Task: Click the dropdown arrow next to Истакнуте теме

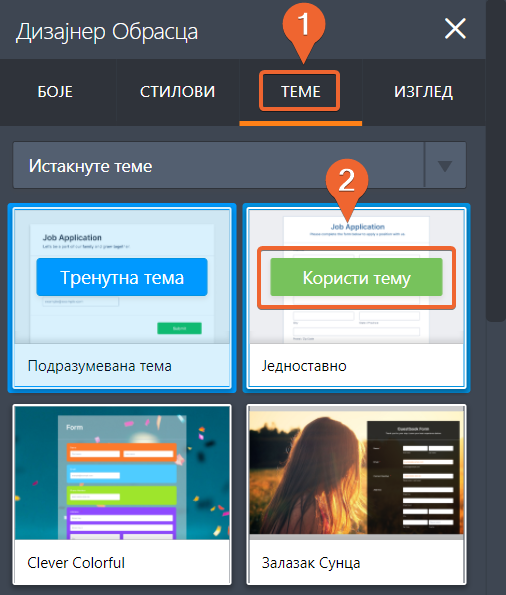Action: (445, 166)
